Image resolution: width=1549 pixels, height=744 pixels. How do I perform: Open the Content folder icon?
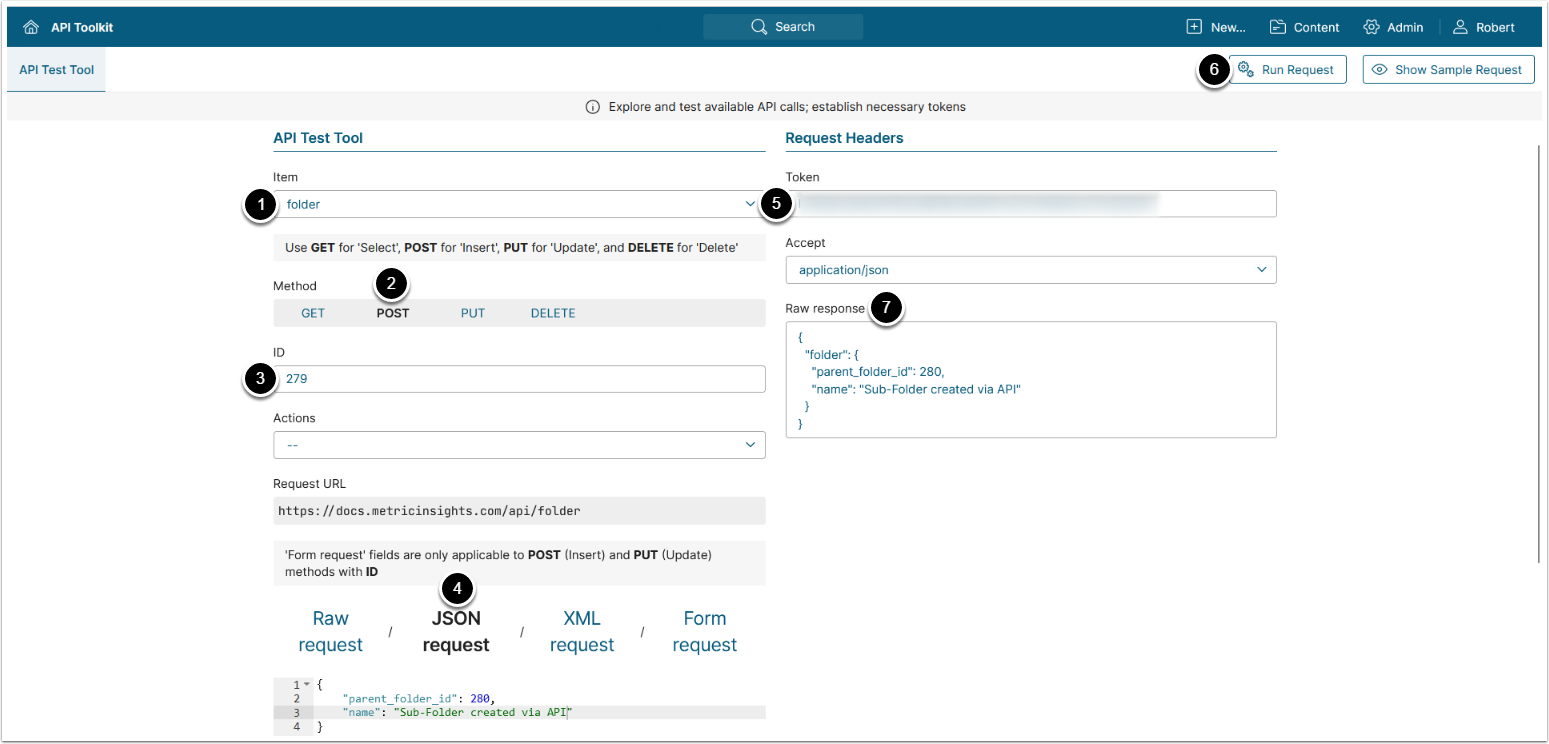[1278, 27]
